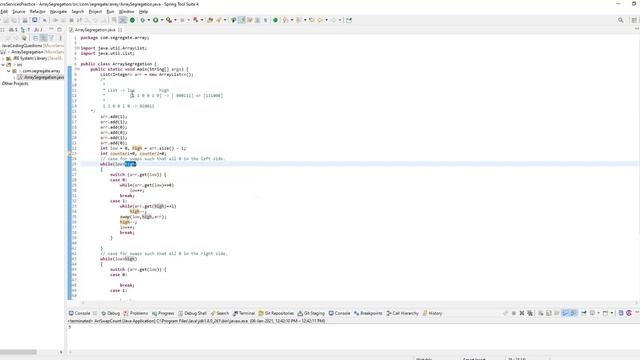The width and height of the screenshot is (640, 360).
Task: Switch to the Debug Shell tab
Action: point(192,313)
